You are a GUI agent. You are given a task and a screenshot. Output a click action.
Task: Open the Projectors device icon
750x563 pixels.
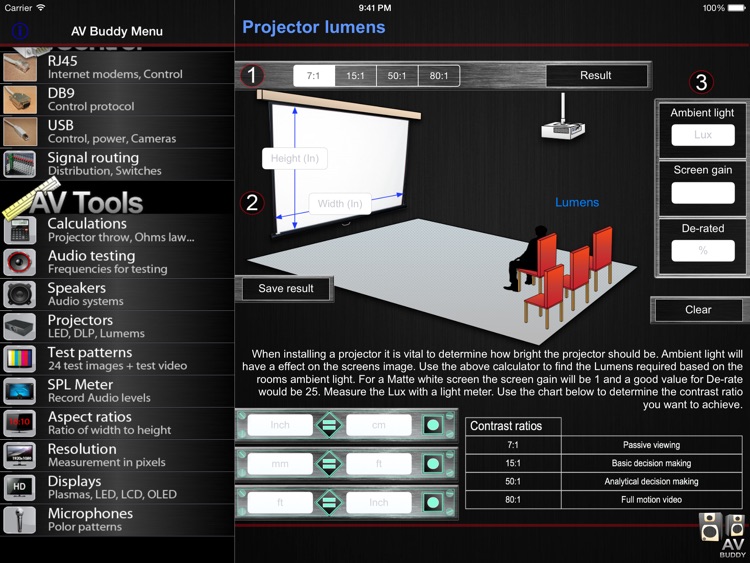[x=20, y=326]
